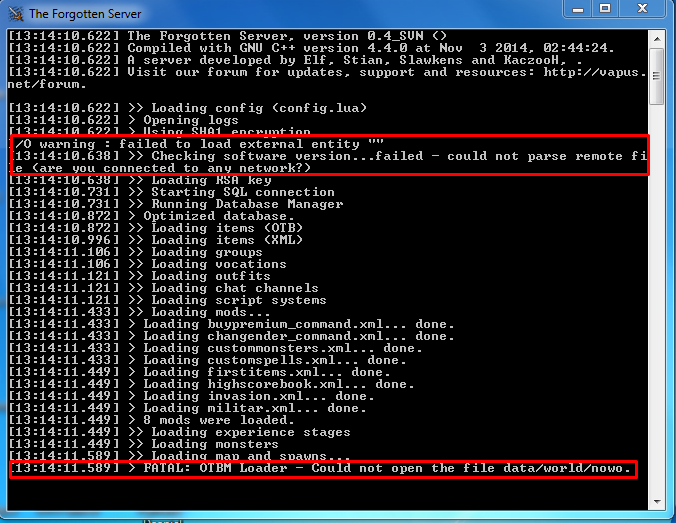Click the 'Loading experience stages' line
Image resolution: width=676 pixels, height=523 pixels.
click(x=180, y=432)
